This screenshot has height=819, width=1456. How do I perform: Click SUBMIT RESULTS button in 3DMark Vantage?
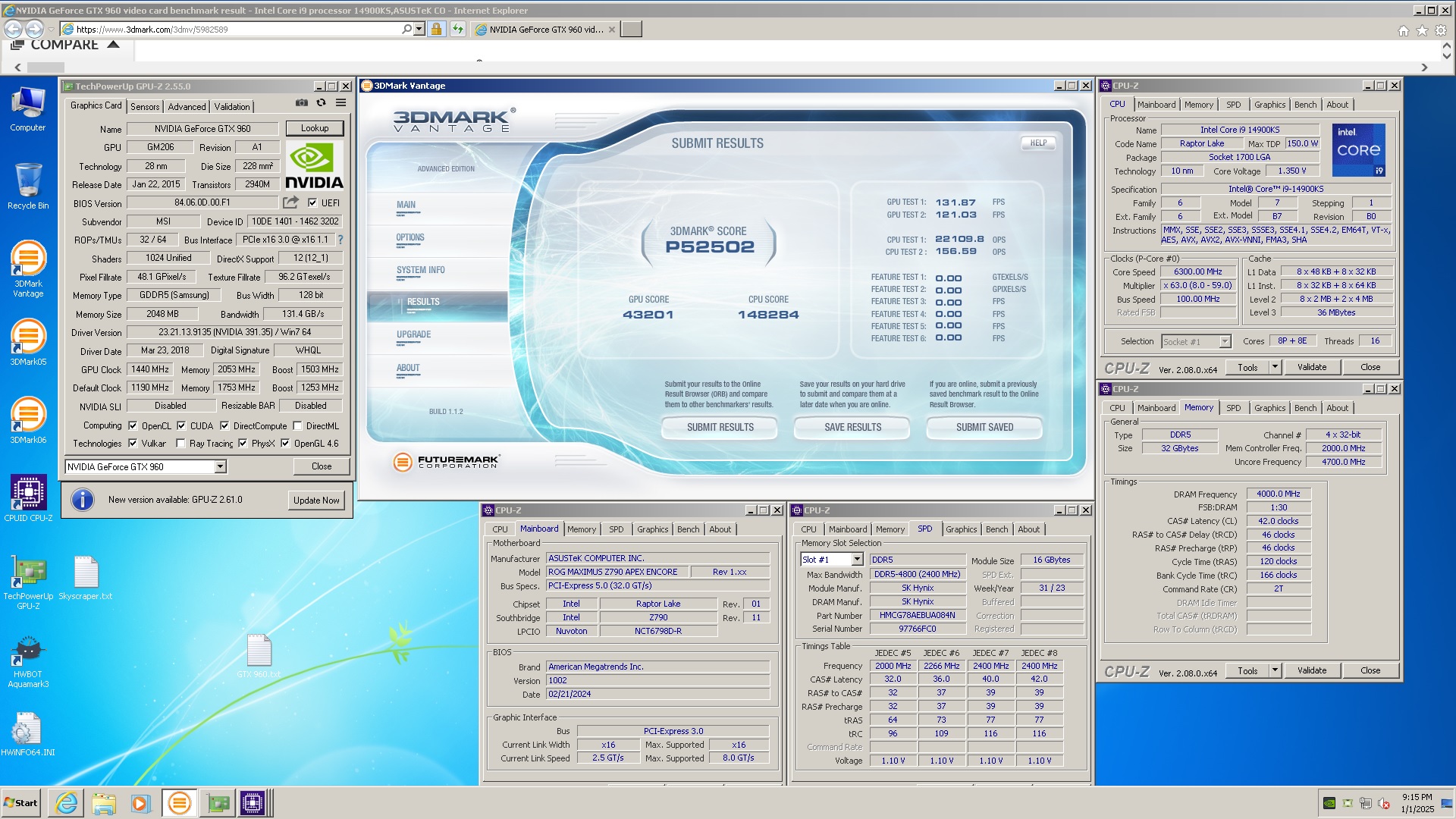(x=720, y=427)
